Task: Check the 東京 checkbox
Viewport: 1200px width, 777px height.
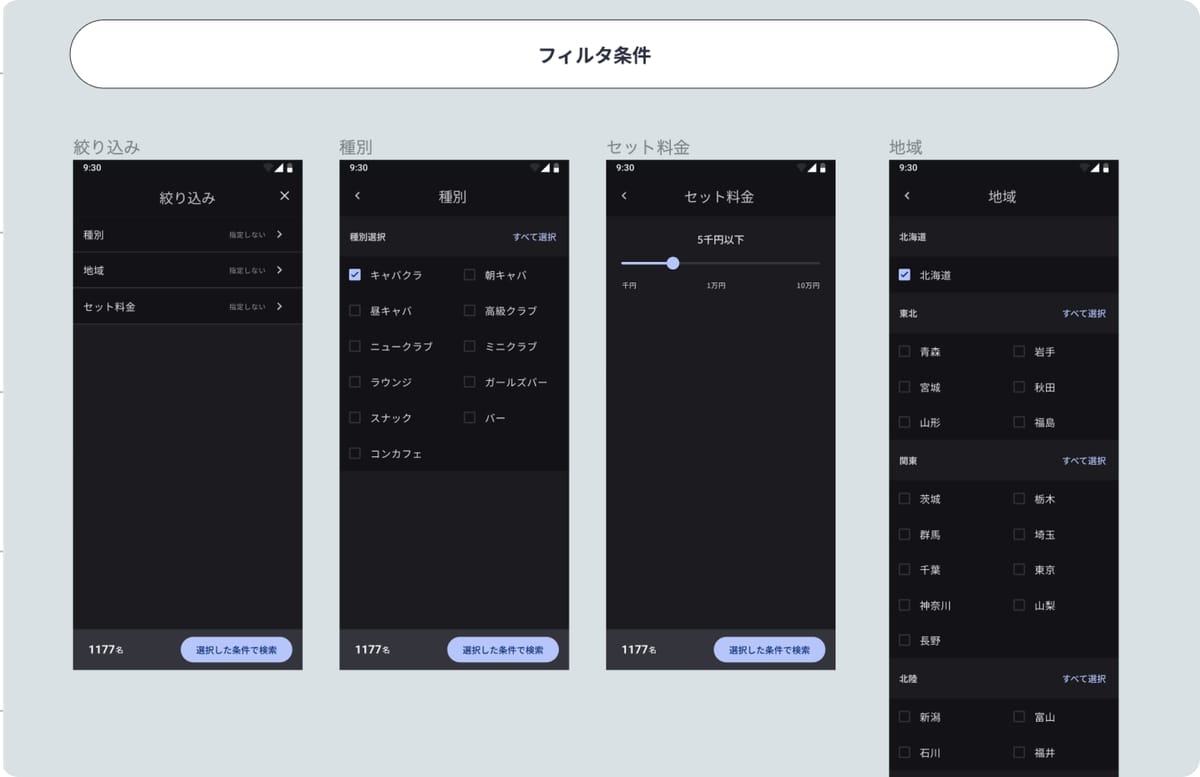Action: coord(1019,570)
